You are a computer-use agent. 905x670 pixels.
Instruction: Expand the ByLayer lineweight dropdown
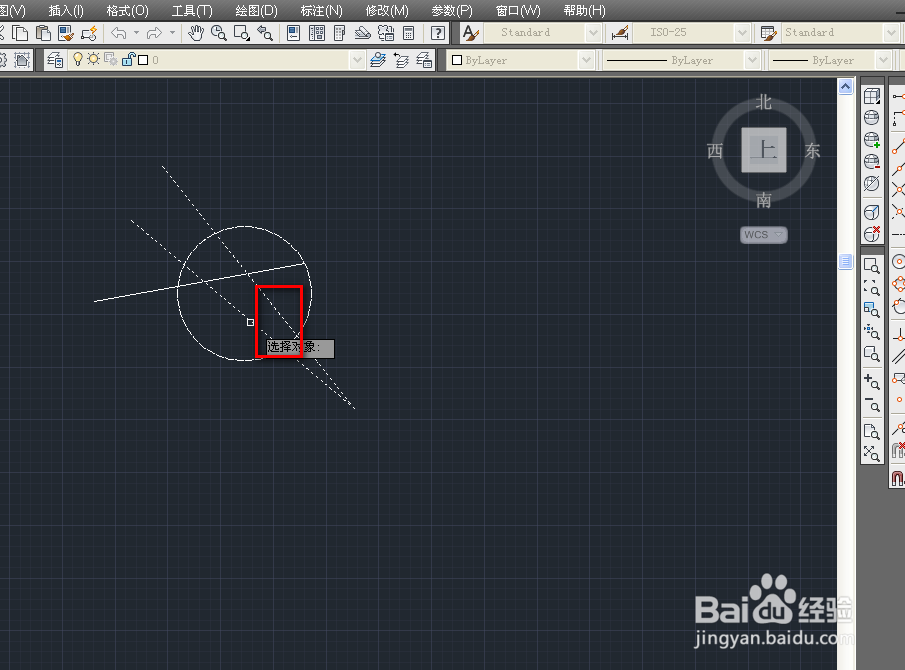pyautogui.click(x=883, y=60)
